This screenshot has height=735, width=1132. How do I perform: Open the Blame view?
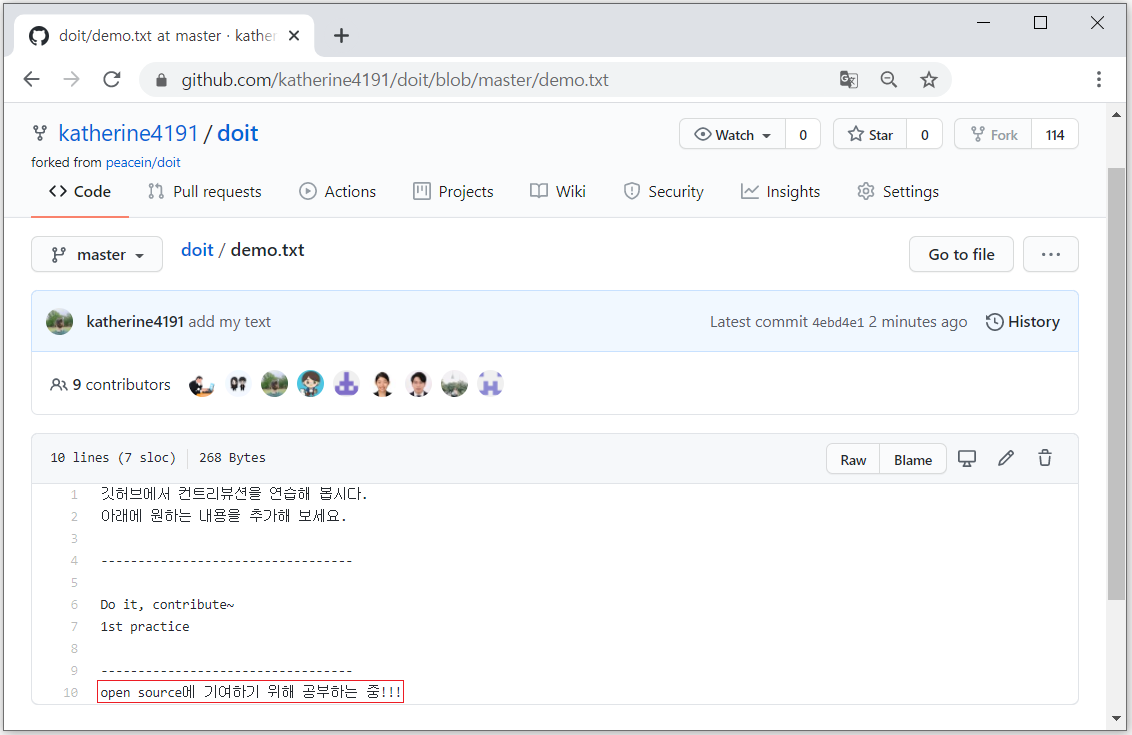pos(913,460)
